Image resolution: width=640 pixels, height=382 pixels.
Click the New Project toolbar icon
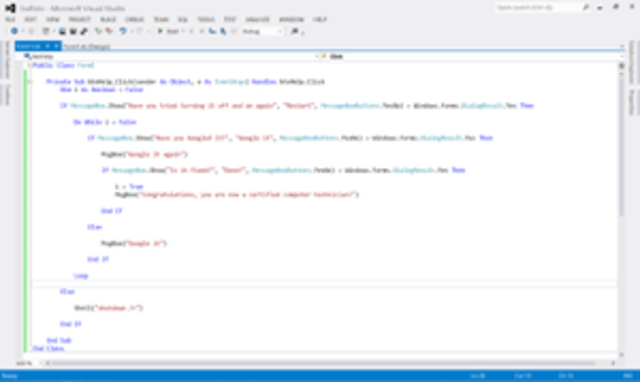click(x=46, y=31)
